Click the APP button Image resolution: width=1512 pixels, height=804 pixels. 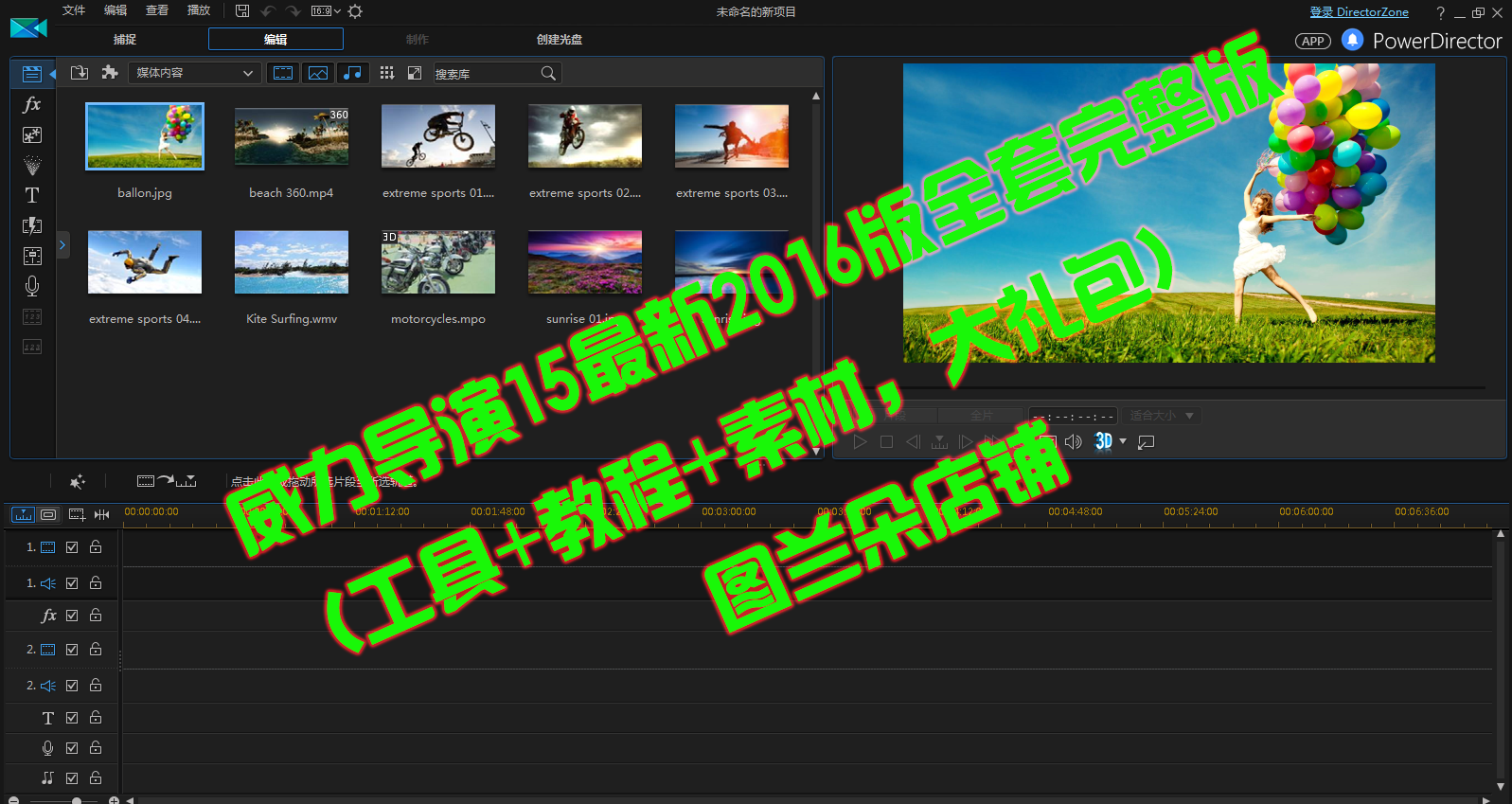click(1312, 41)
